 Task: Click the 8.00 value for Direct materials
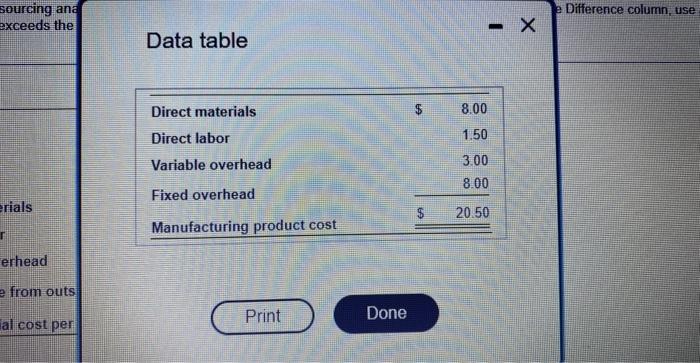coord(474,108)
